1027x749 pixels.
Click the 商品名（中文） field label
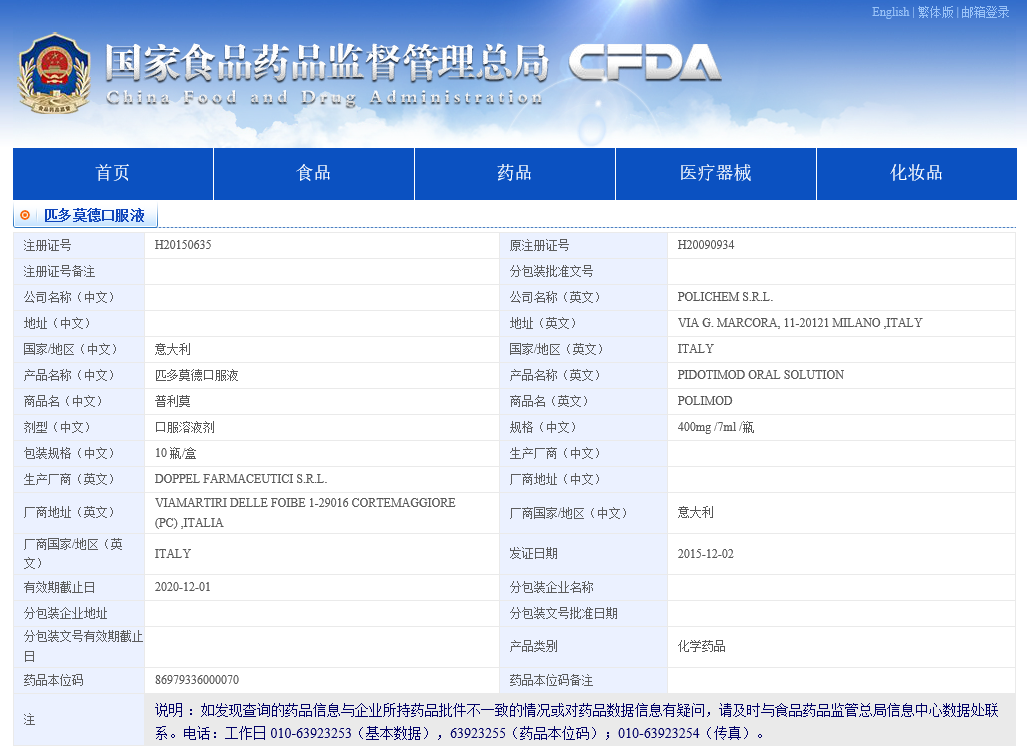tap(63, 401)
